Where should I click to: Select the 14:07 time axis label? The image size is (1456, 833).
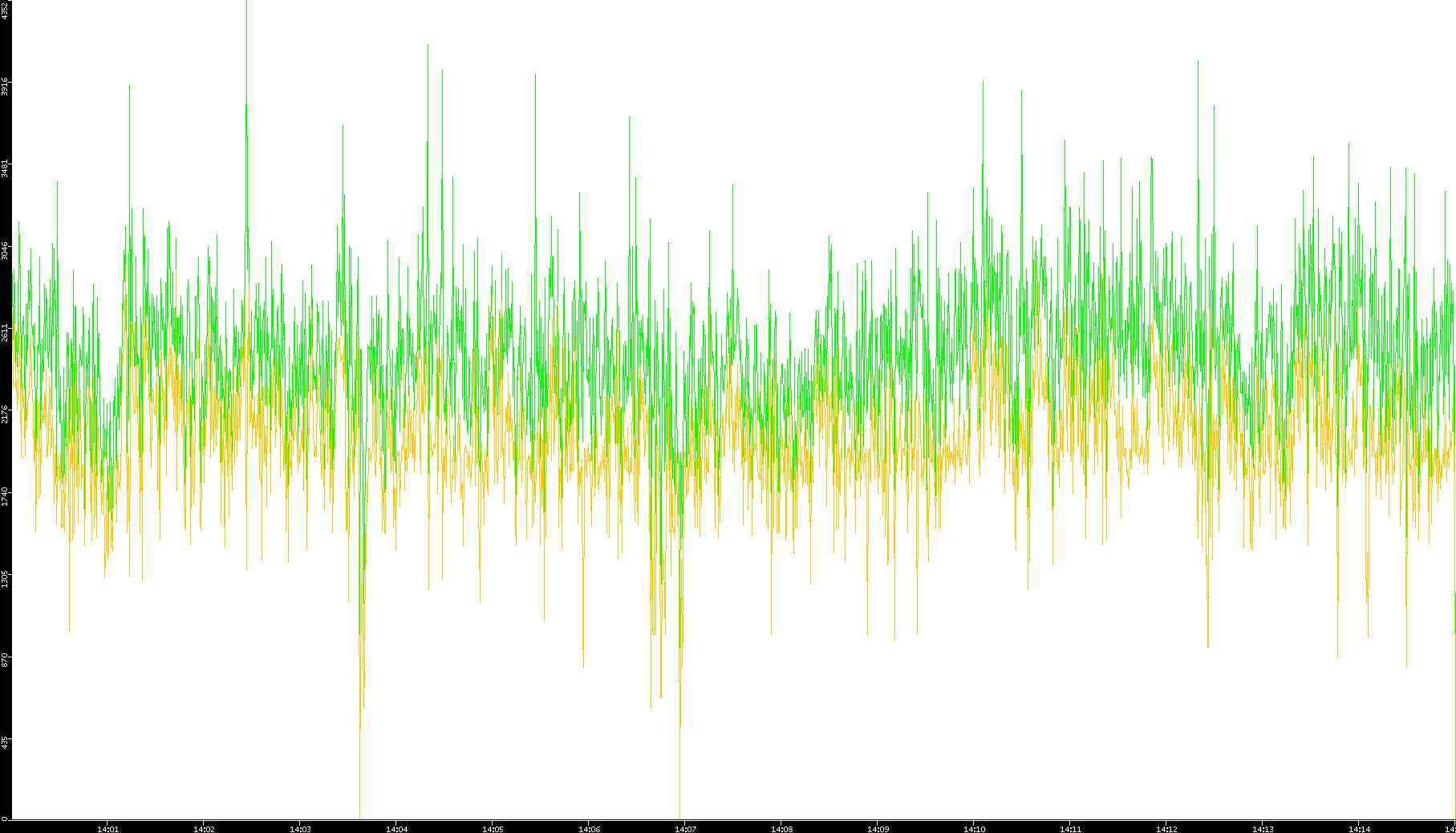click(685, 829)
